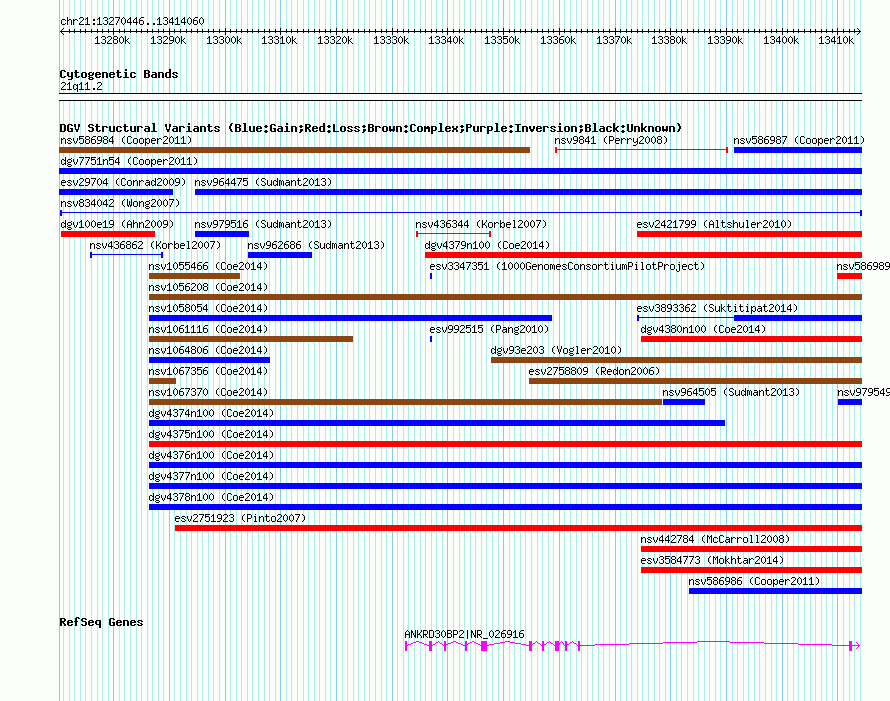
Task: Click chr21:13270446..13414060 coordinate text
Action: [x=132, y=22]
